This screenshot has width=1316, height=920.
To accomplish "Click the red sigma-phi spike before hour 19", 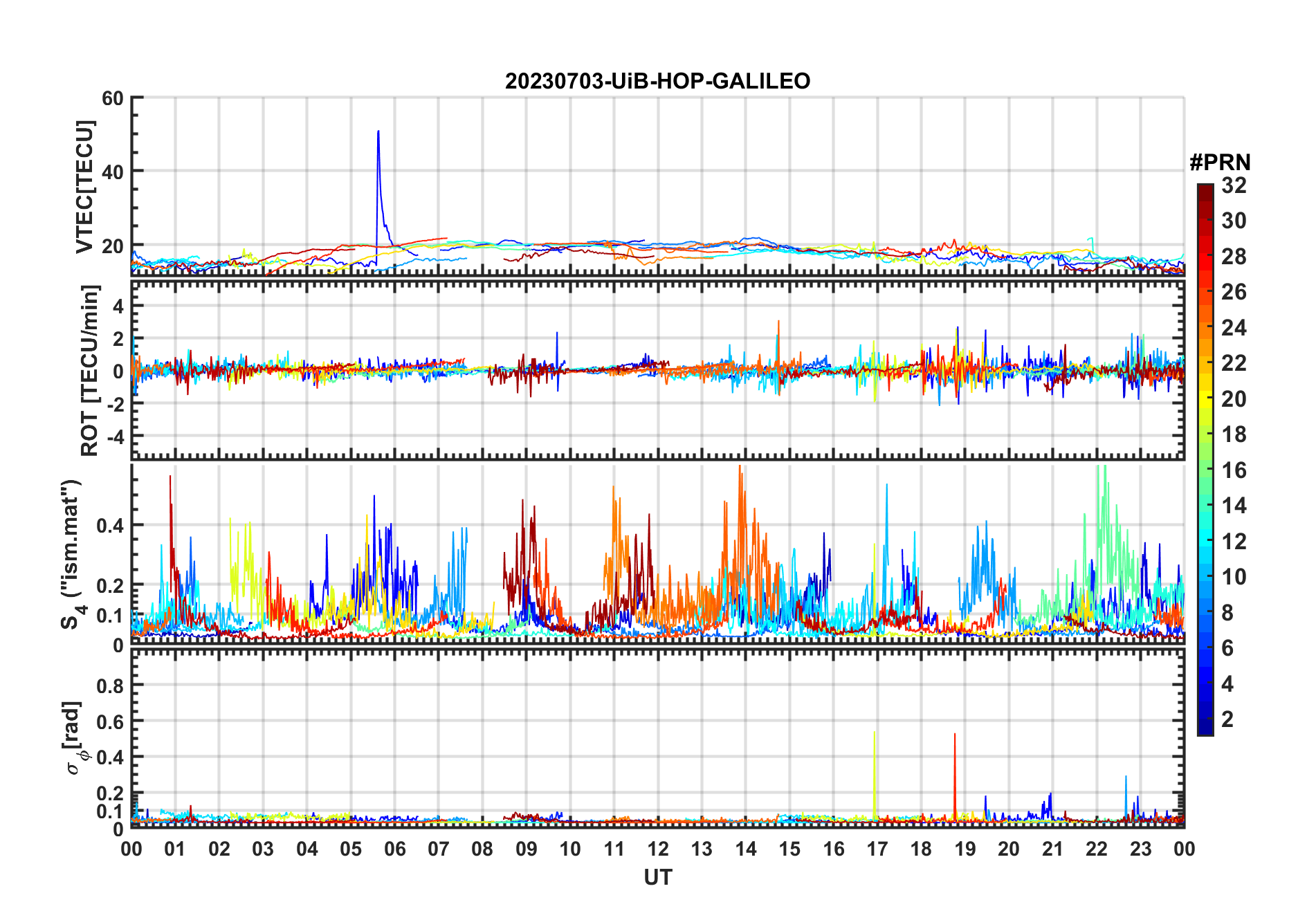I will click(955, 736).
